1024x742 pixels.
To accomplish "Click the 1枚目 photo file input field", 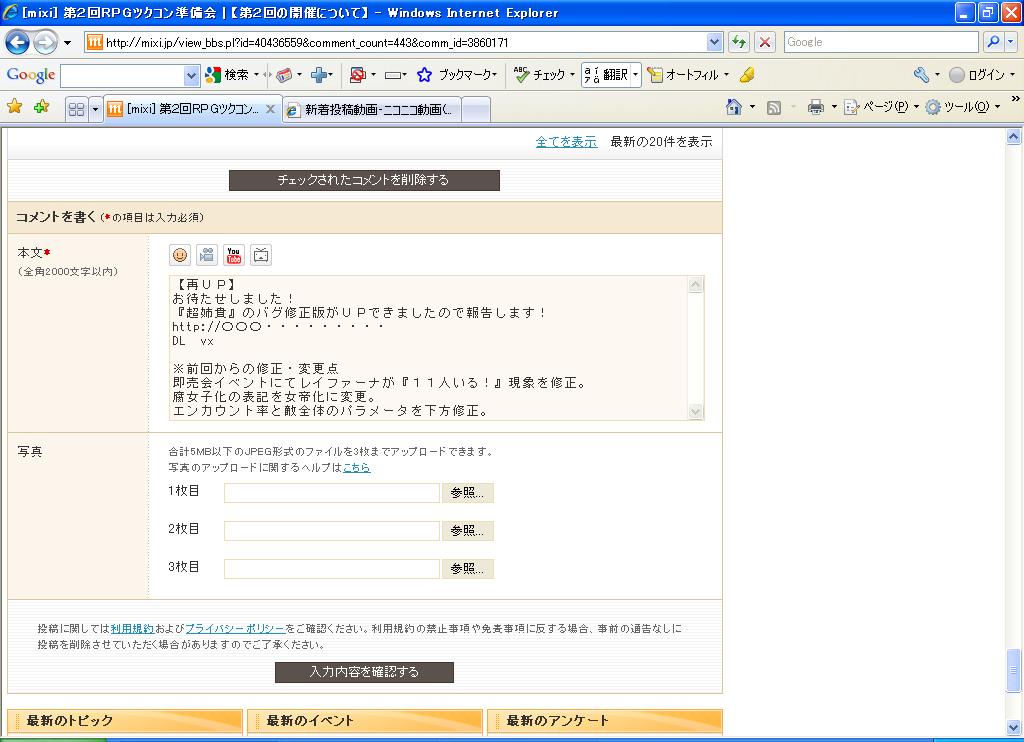I will tap(332, 493).
